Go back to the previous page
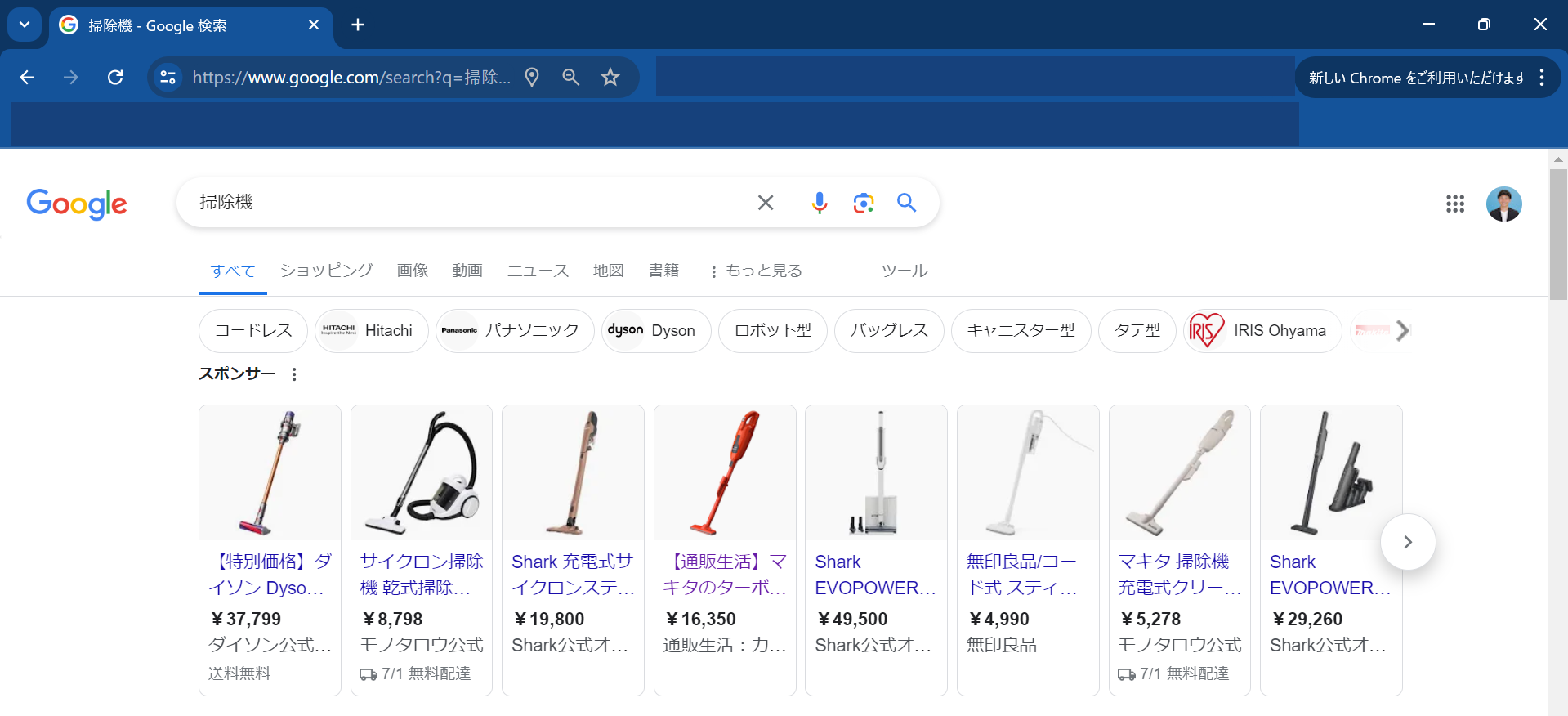This screenshot has width=1568, height=716. coord(27,77)
